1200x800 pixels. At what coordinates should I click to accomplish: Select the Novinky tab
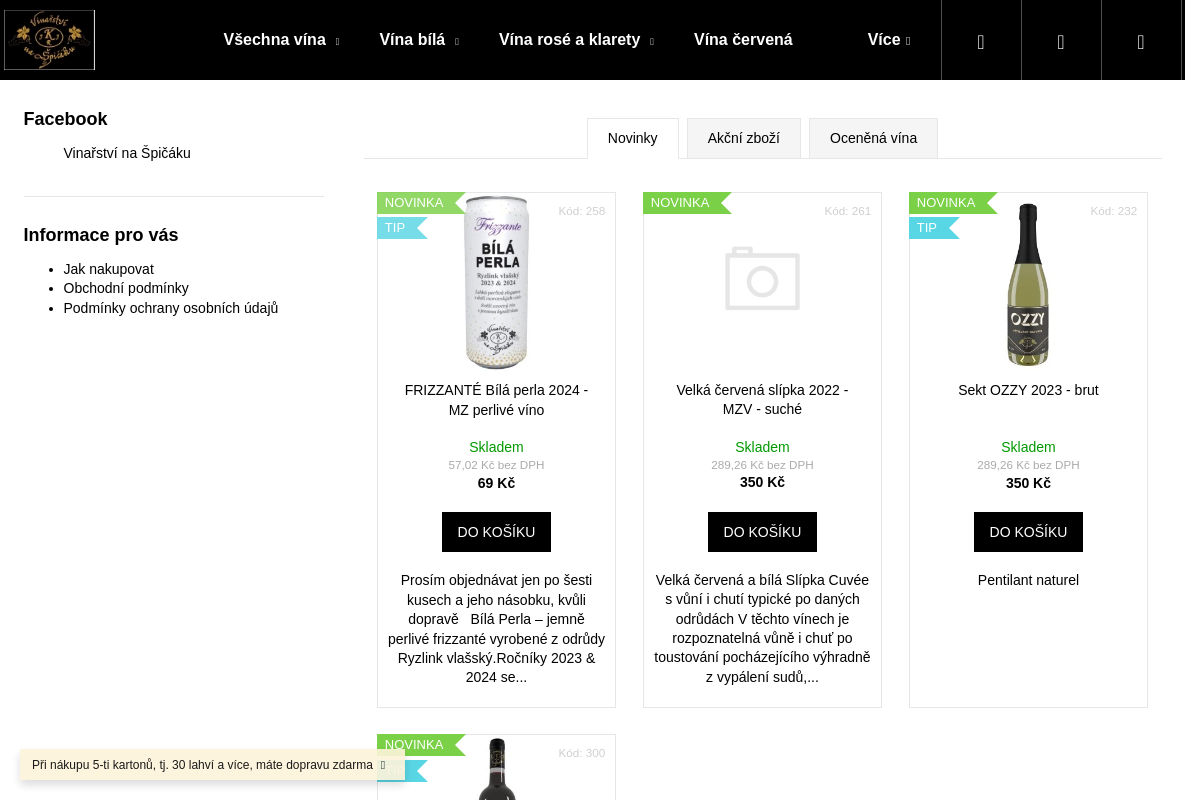point(633,138)
